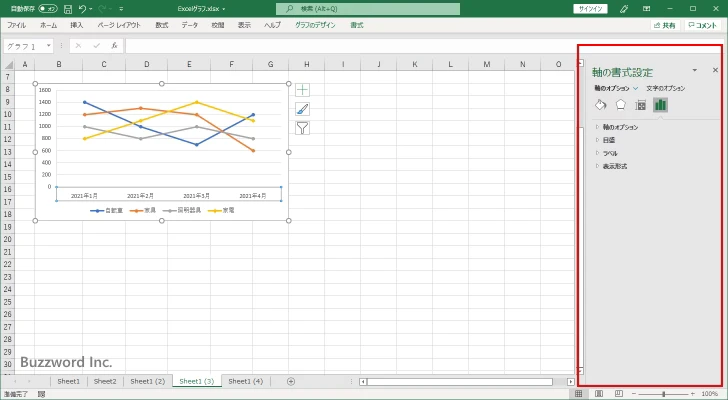Click the 共有 share button
The height and width of the screenshot is (400, 728).
point(665,26)
